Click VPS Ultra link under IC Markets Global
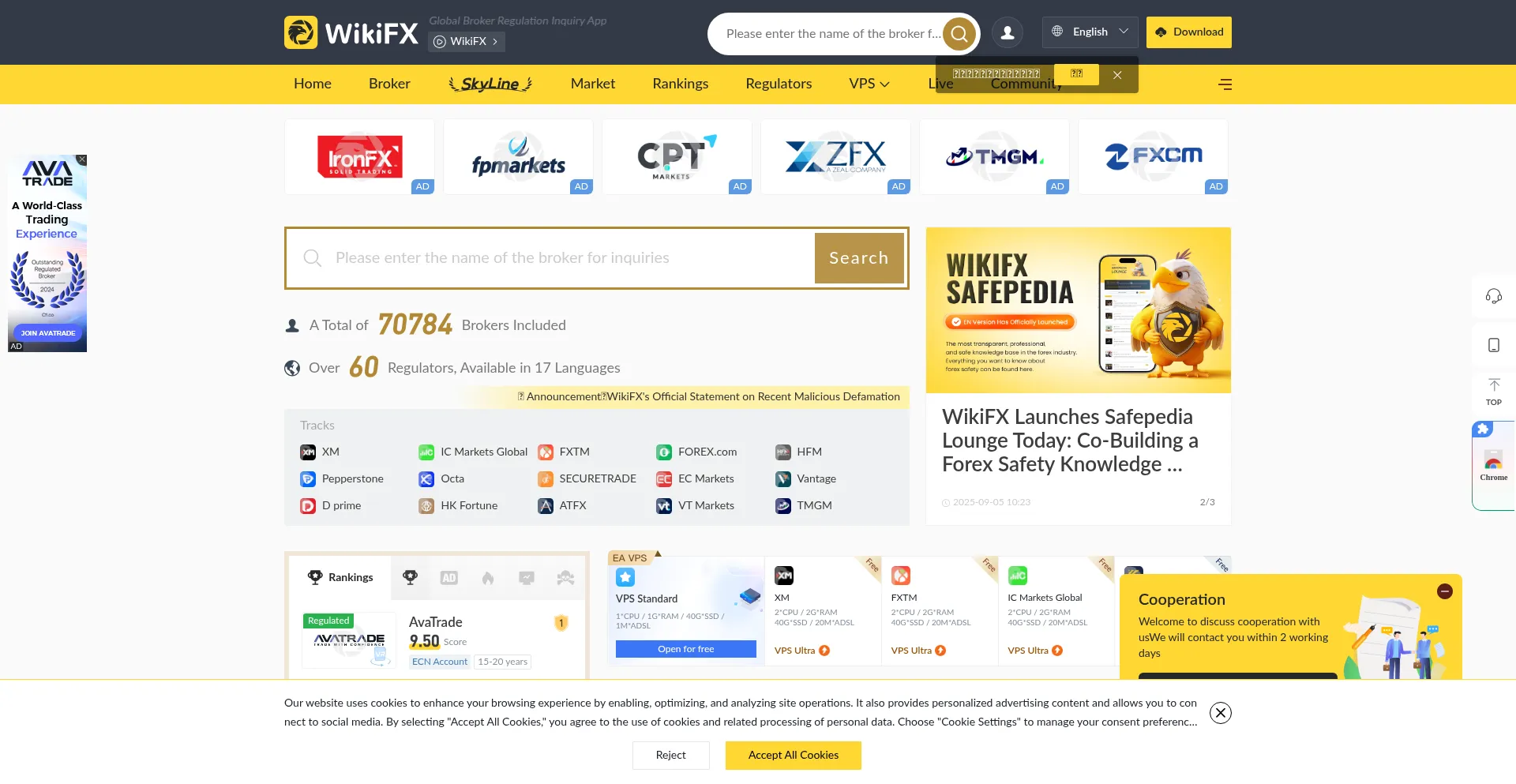 click(1035, 651)
